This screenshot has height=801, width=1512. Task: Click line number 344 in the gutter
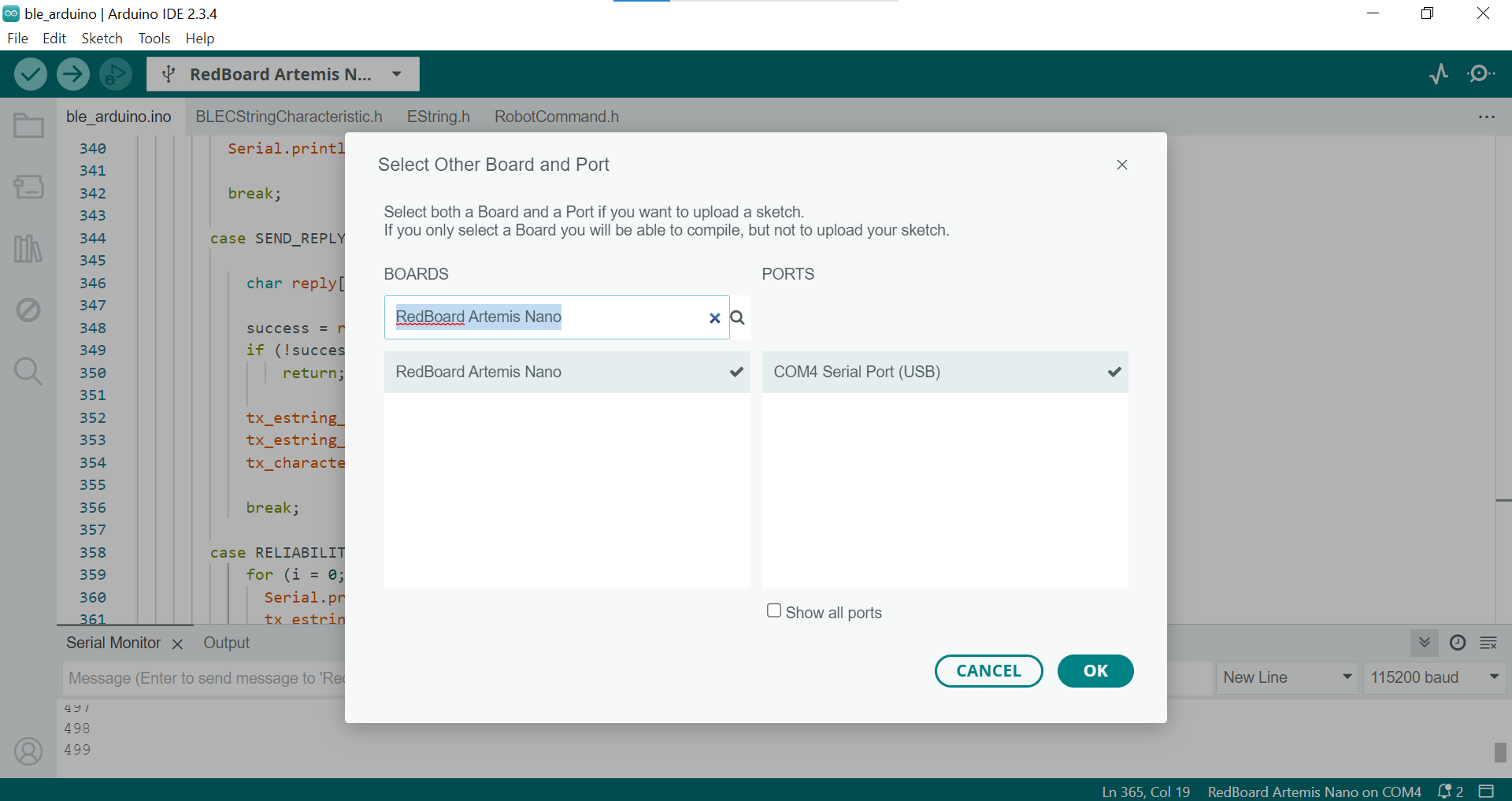pos(92,239)
